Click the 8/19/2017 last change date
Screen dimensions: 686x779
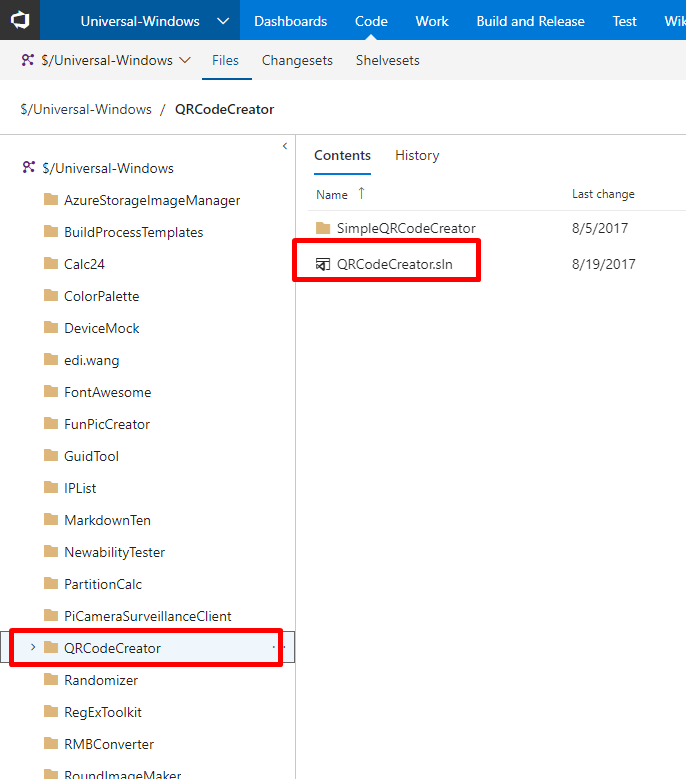pyautogui.click(x=604, y=264)
